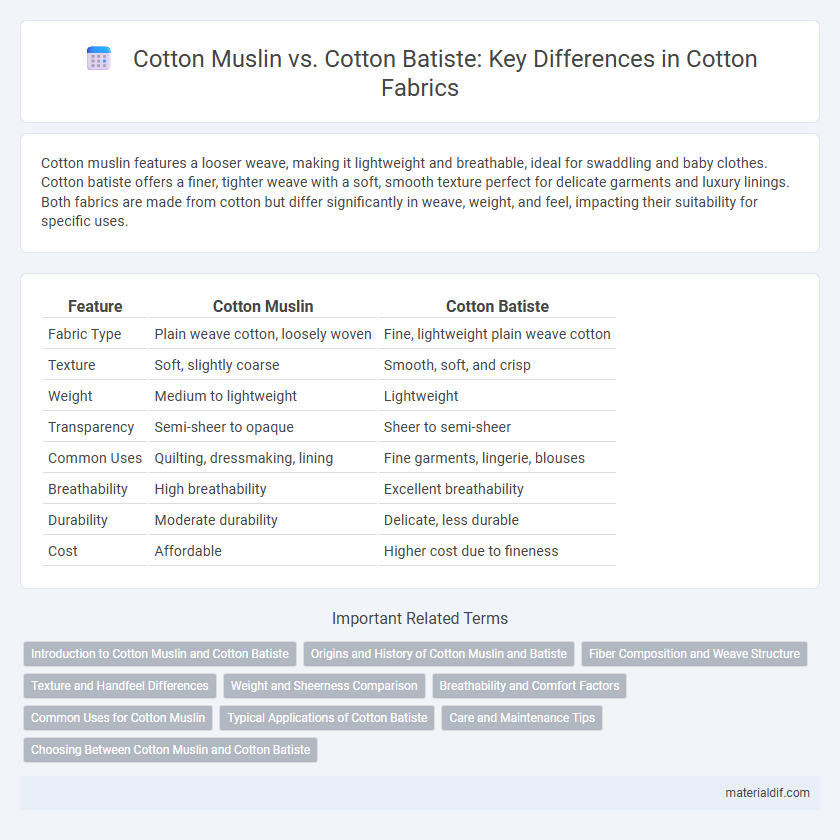Open Breathability and Comfort Factors tag
The image size is (840, 840).
coord(529,686)
